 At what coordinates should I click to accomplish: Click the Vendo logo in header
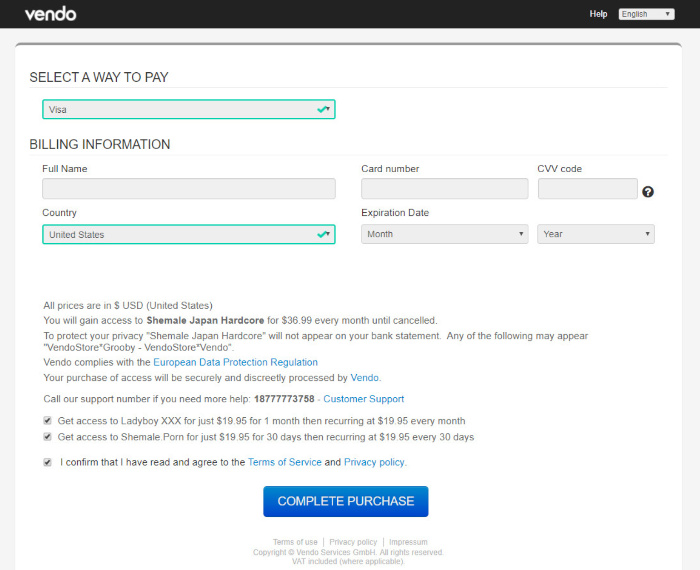coord(50,14)
